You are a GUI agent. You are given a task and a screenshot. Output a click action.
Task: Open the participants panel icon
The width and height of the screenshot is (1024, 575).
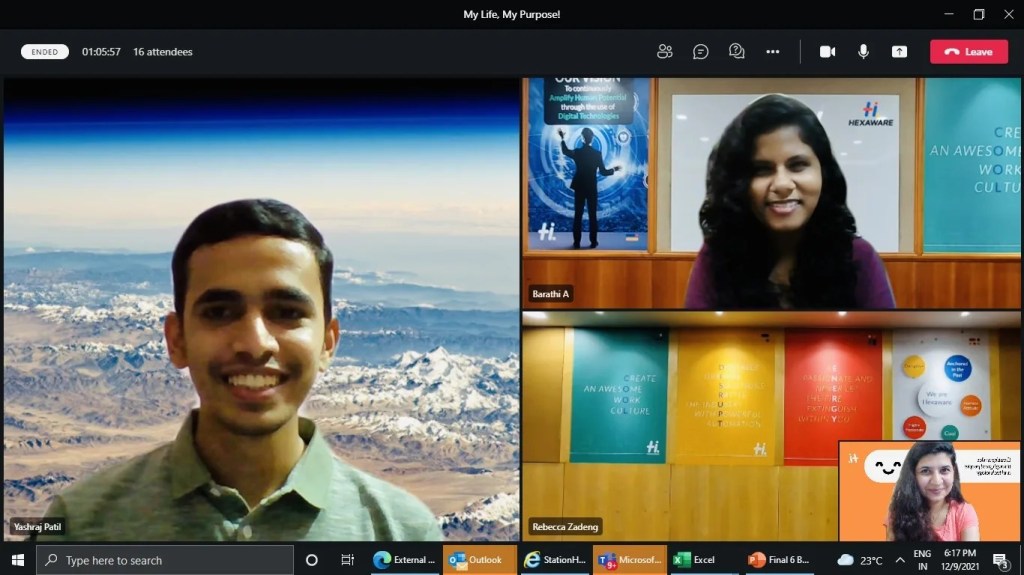664,52
